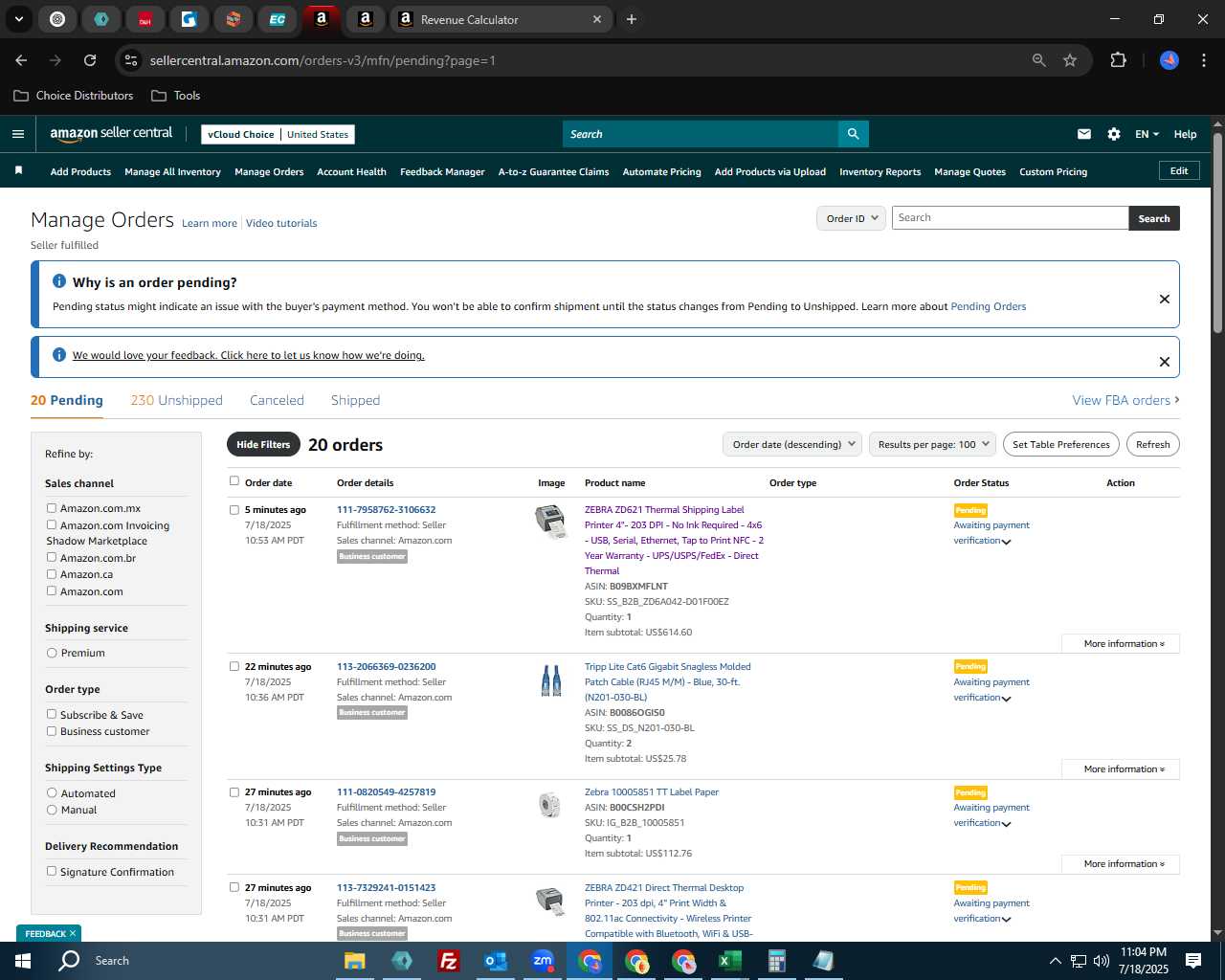Open Zoom from the taskbar
Image resolution: width=1225 pixels, height=980 pixels.
click(x=543, y=961)
